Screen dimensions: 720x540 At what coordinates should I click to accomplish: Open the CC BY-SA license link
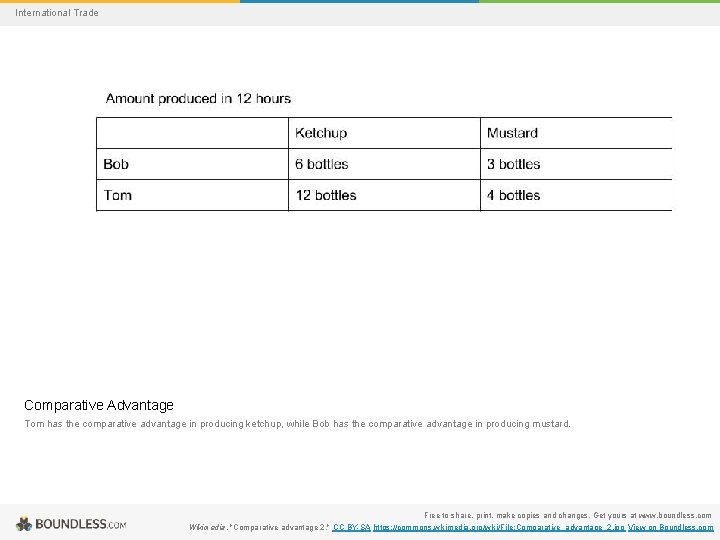[351, 527]
